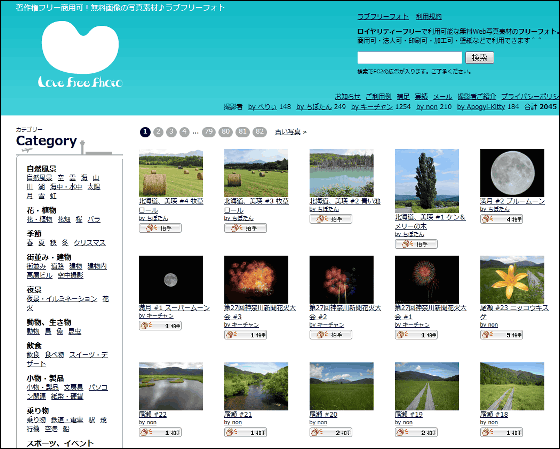Go to pagination page 4
Screen dimensions: 560x449
[x=184, y=132]
